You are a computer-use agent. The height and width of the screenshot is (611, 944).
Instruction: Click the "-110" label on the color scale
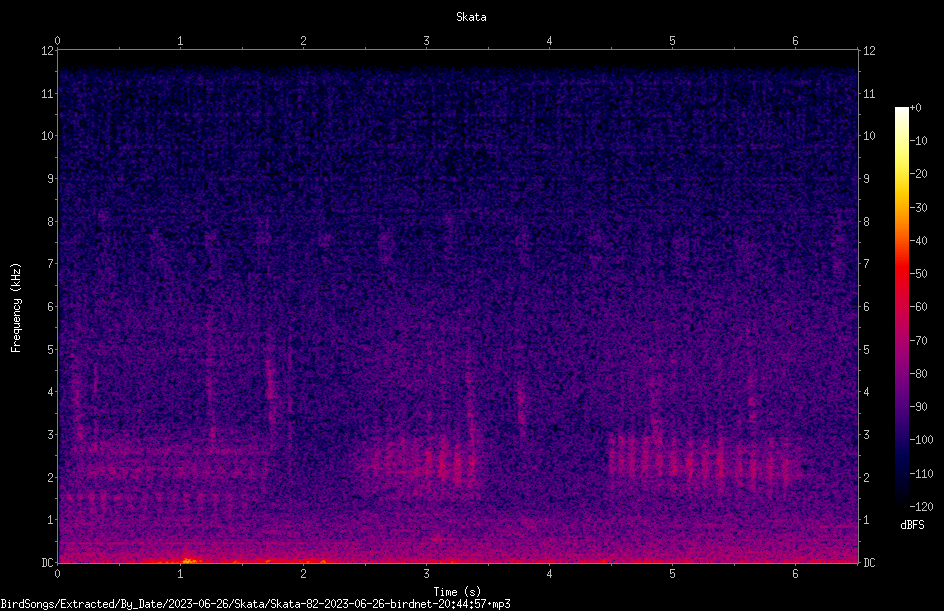[x=921, y=474]
